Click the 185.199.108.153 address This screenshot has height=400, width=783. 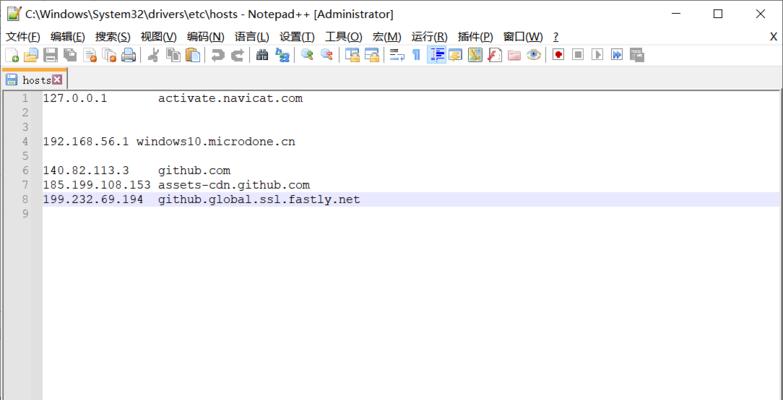97,185
